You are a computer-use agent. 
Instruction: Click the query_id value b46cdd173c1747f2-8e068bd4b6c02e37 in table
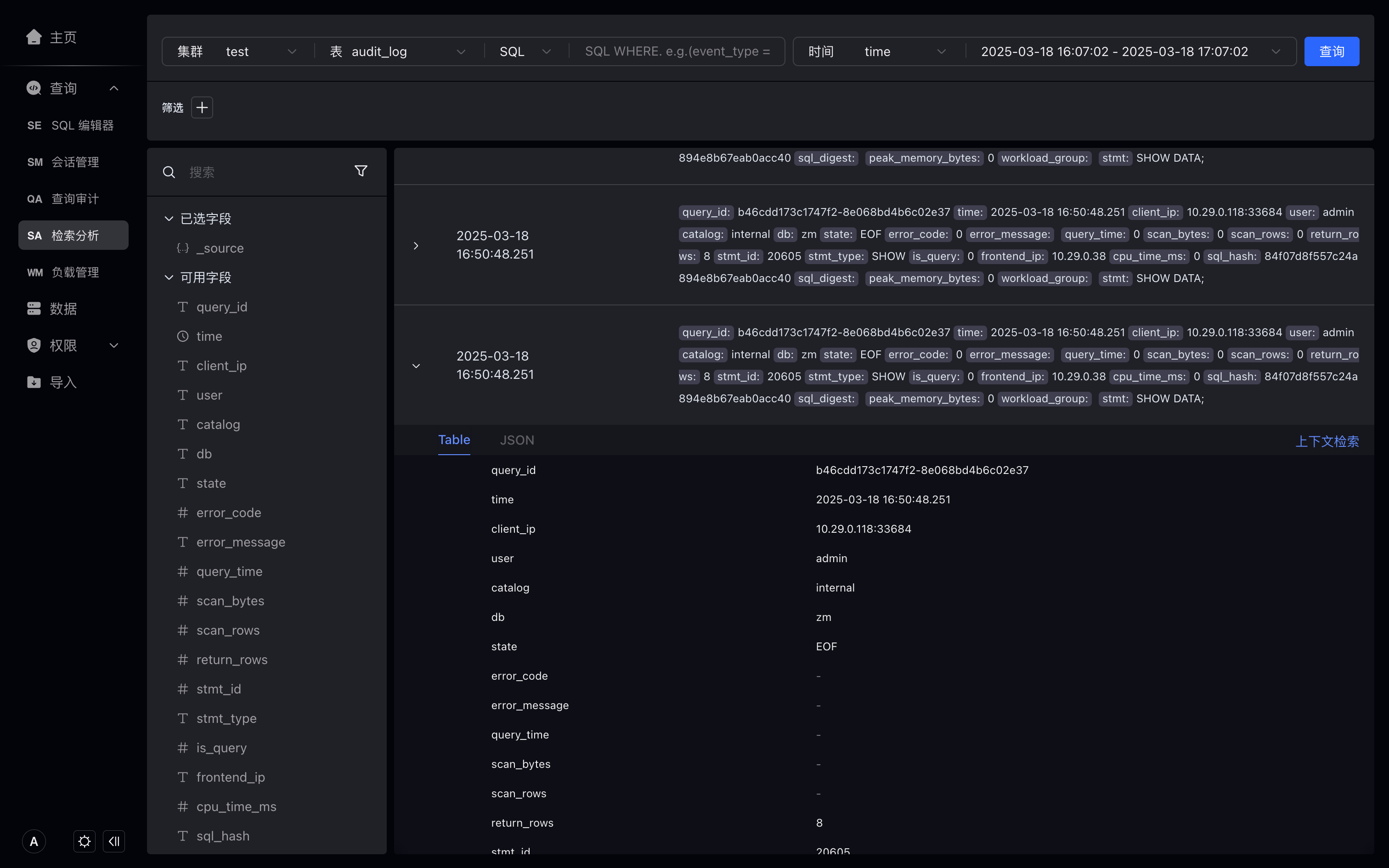922,470
